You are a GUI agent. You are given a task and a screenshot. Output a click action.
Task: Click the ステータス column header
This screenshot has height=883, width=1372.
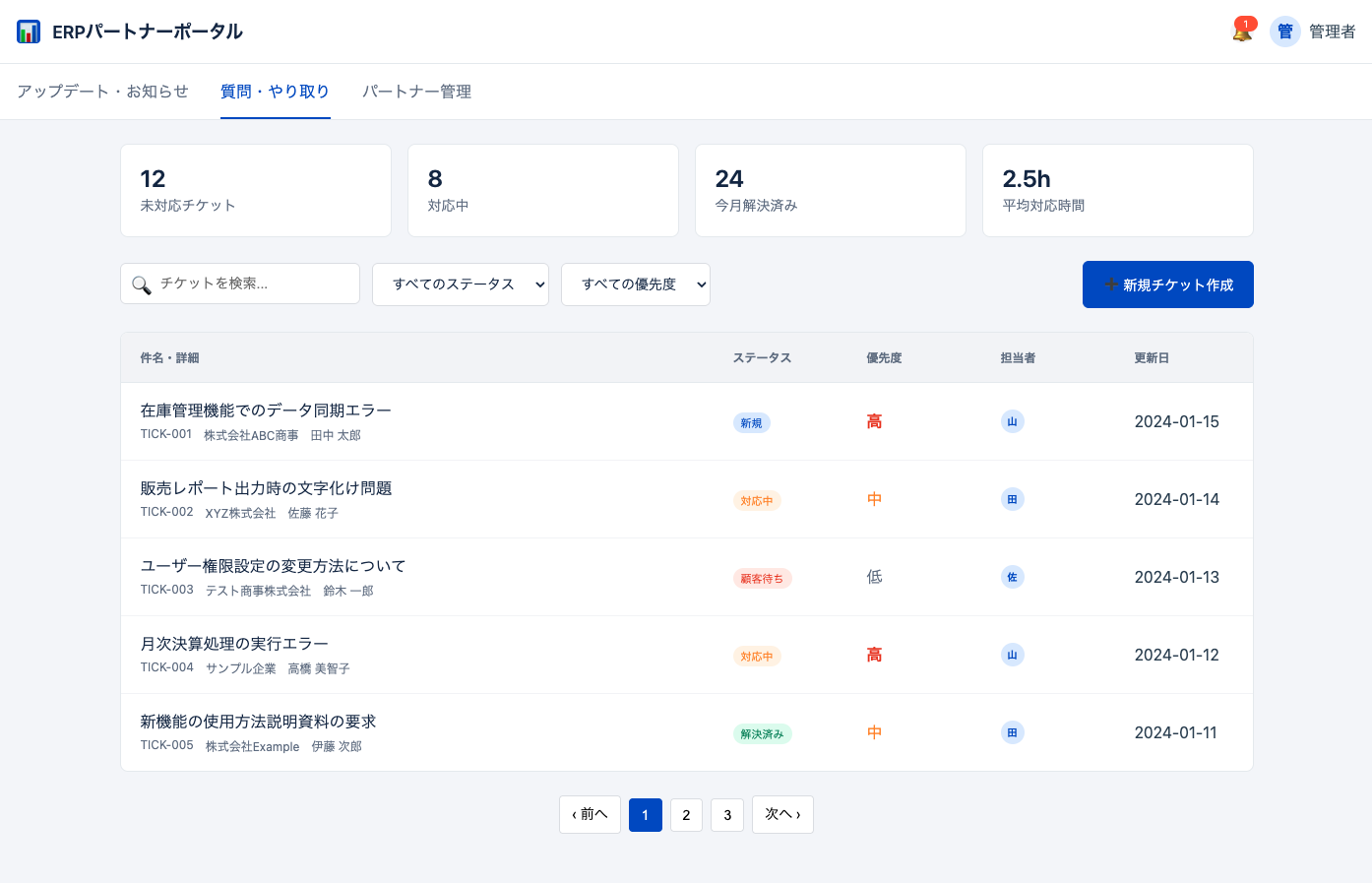762,358
